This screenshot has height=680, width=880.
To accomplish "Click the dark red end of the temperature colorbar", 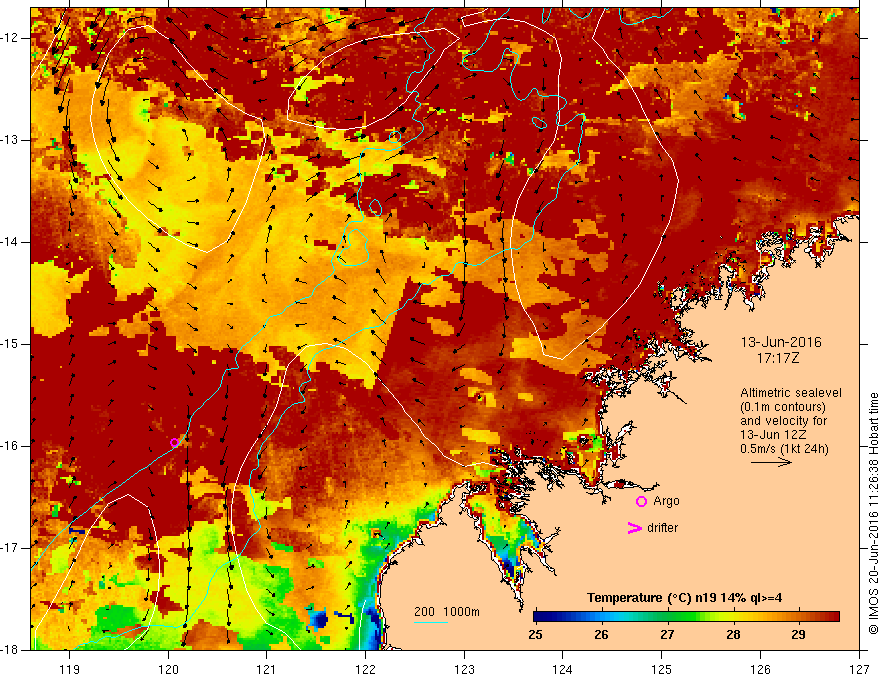I will point(832,617).
